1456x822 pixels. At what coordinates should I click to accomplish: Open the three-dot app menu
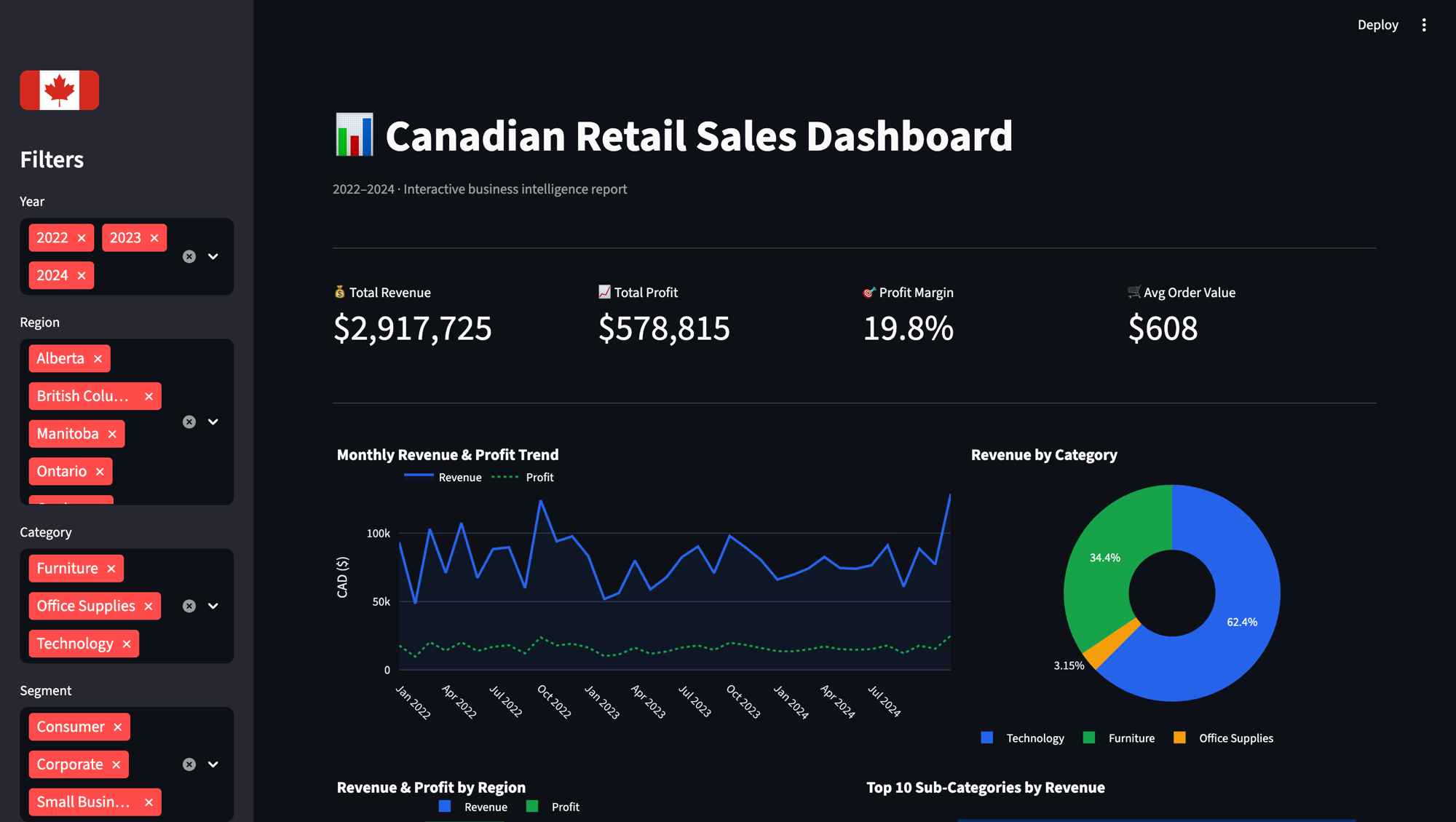pos(1424,24)
